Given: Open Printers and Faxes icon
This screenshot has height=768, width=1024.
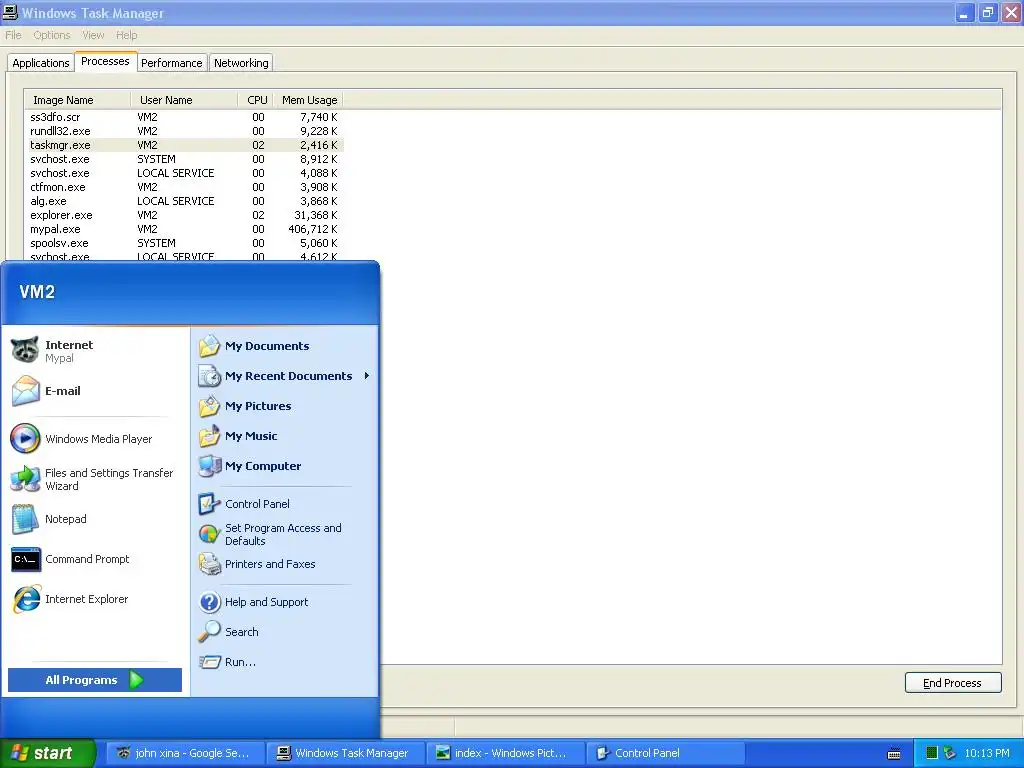Looking at the screenshot, I should [x=210, y=564].
